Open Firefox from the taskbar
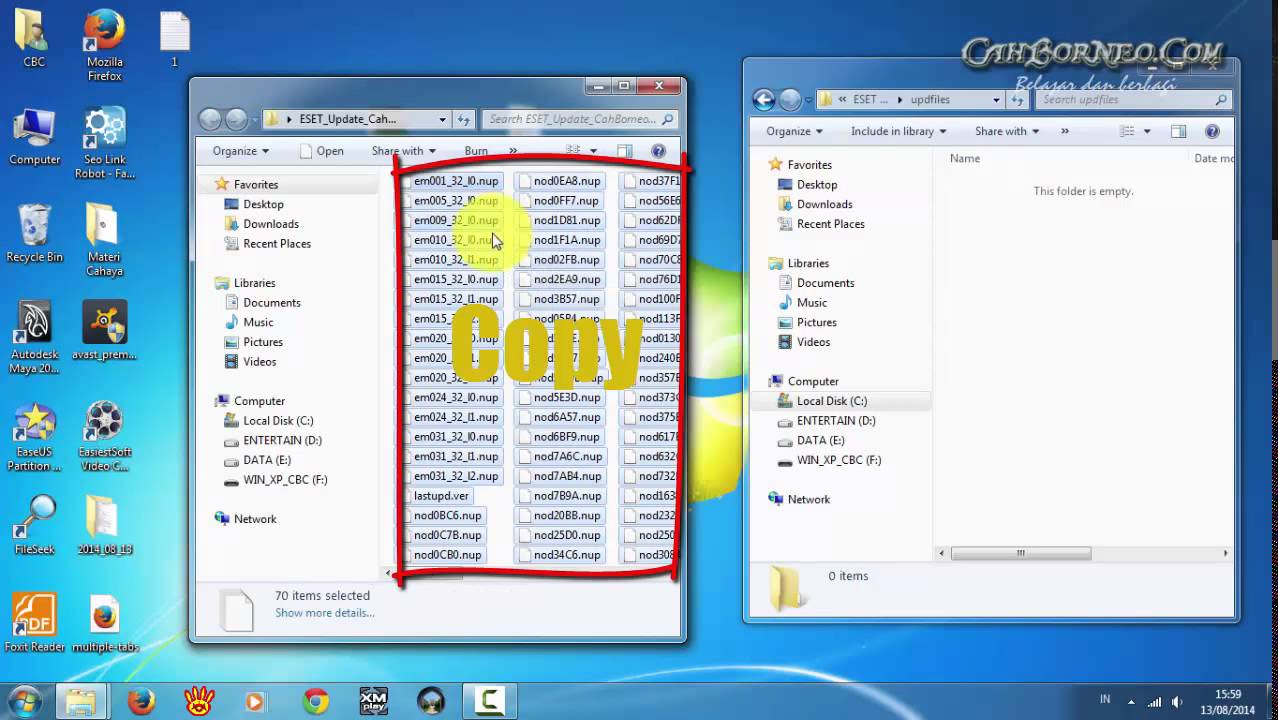 [x=141, y=701]
